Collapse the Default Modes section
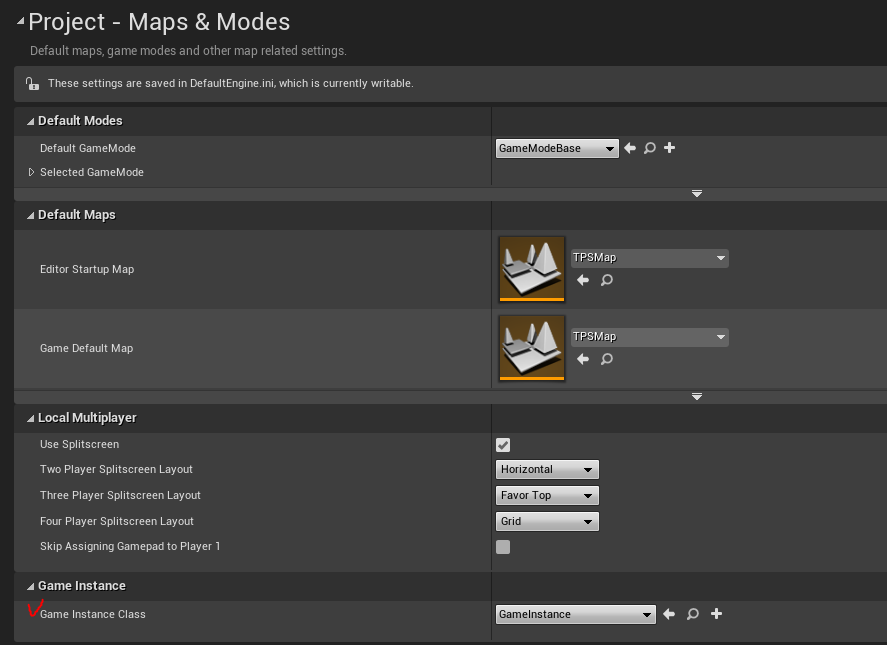 pos(31,121)
